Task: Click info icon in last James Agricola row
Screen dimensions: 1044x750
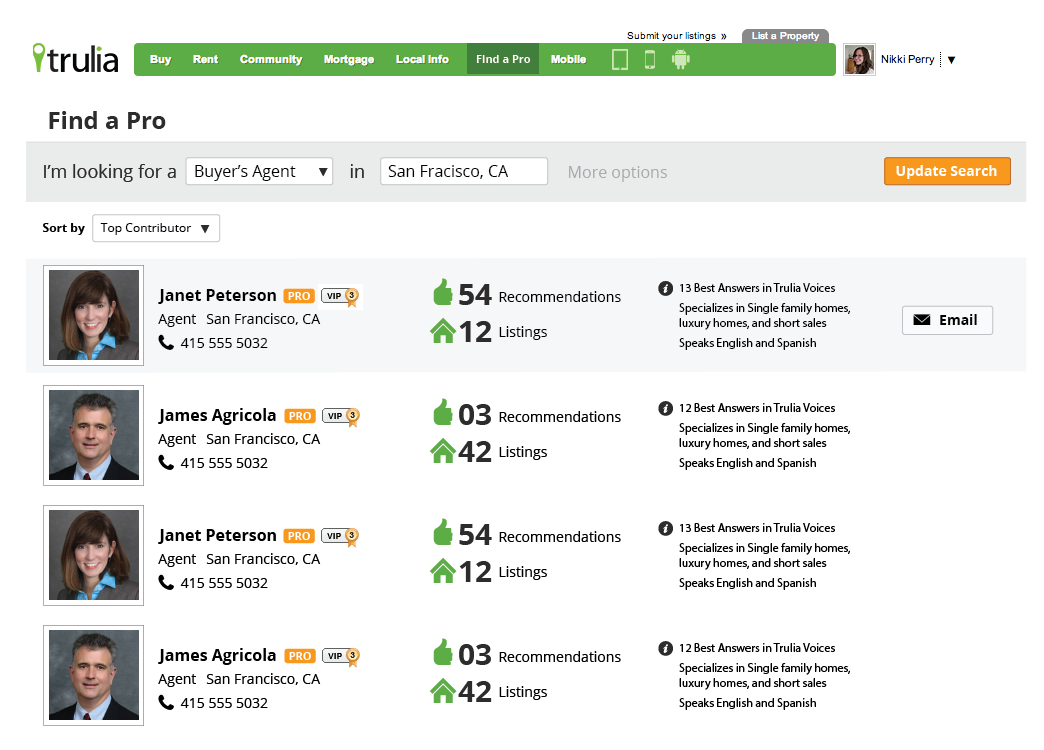Action: pyautogui.click(x=665, y=648)
